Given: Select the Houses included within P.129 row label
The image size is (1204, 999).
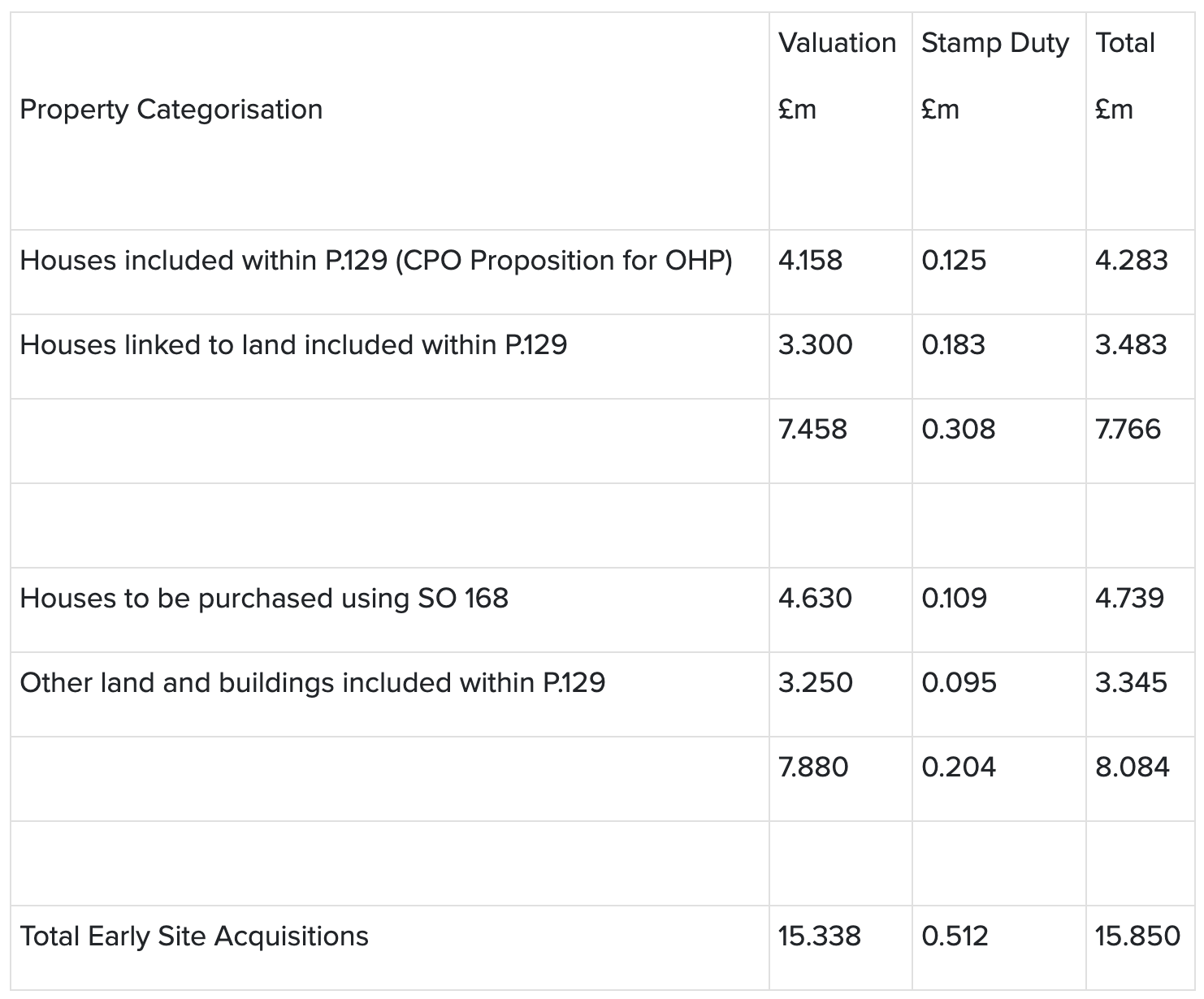Looking at the screenshot, I should (376, 261).
